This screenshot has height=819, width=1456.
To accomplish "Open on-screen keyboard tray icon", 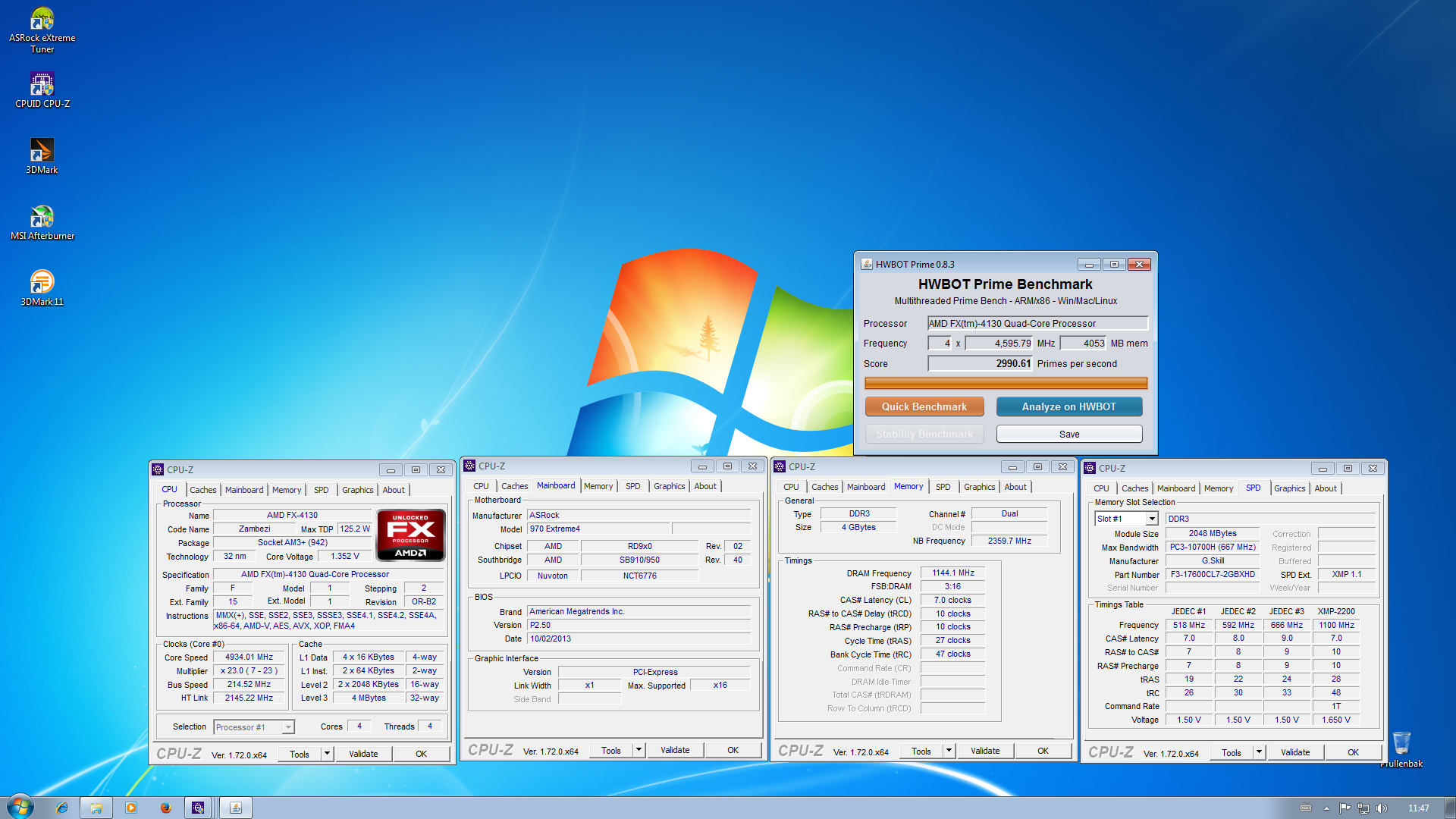I will [1306, 808].
